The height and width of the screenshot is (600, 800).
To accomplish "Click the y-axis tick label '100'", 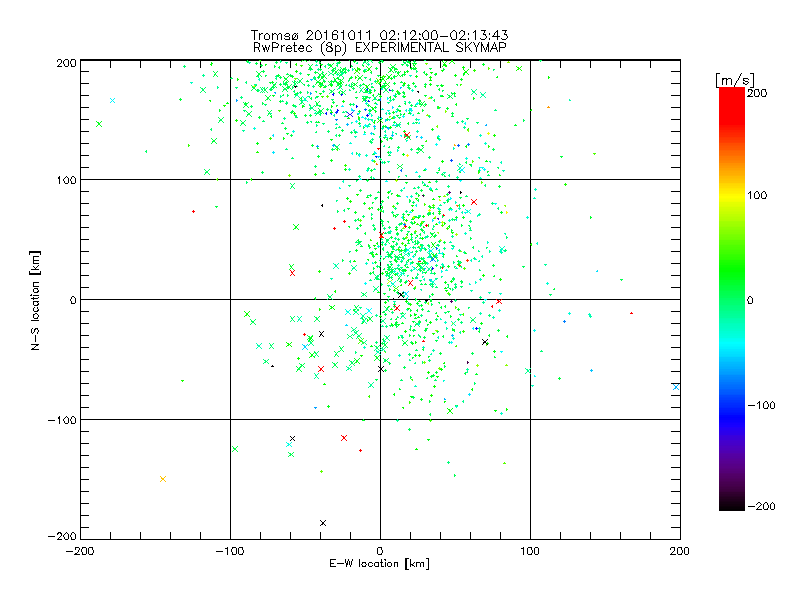I will 66,180.
